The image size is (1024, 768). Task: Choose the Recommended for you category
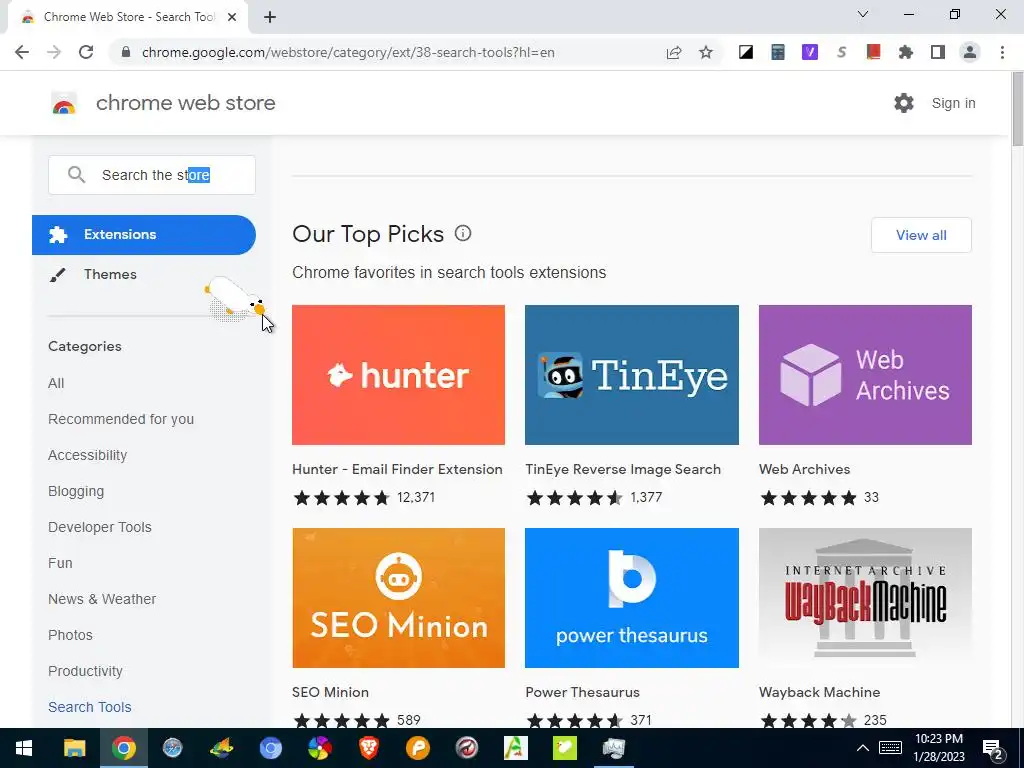click(121, 419)
